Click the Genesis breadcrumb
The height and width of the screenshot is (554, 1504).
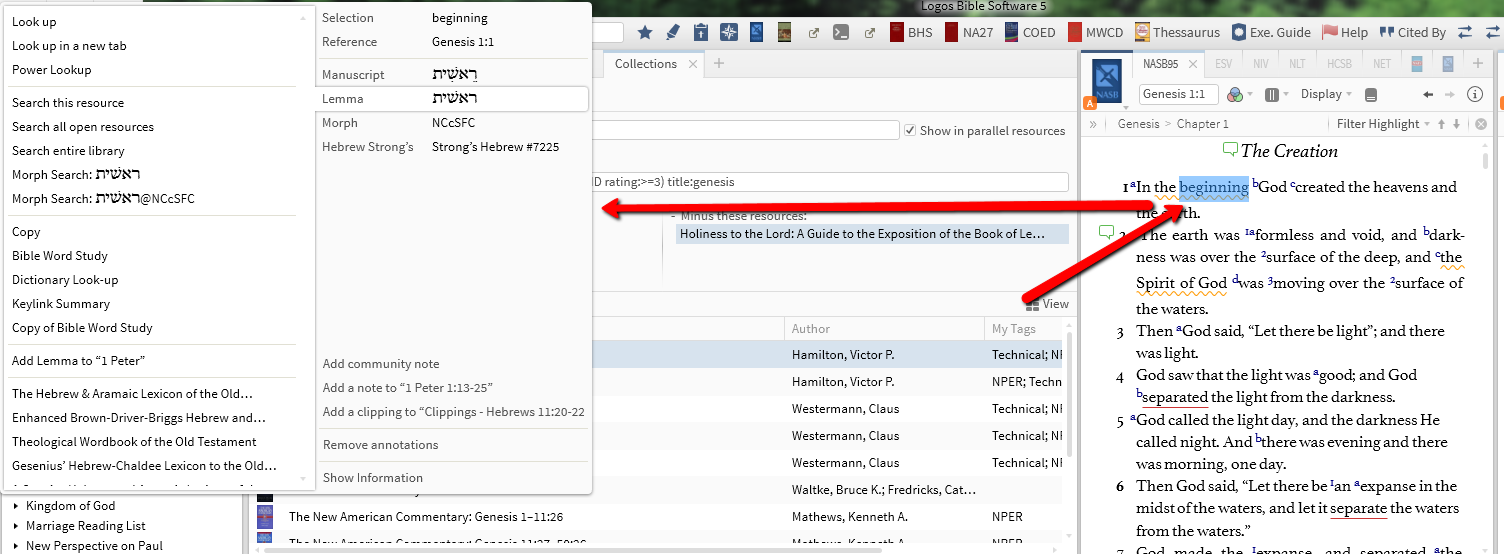[1138, 124]
